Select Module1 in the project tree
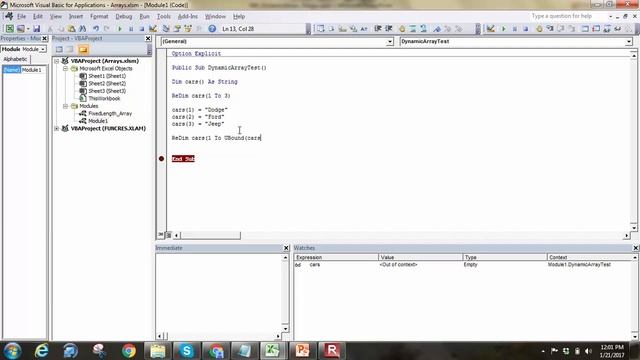640x360 pixels. coord(98,121)
